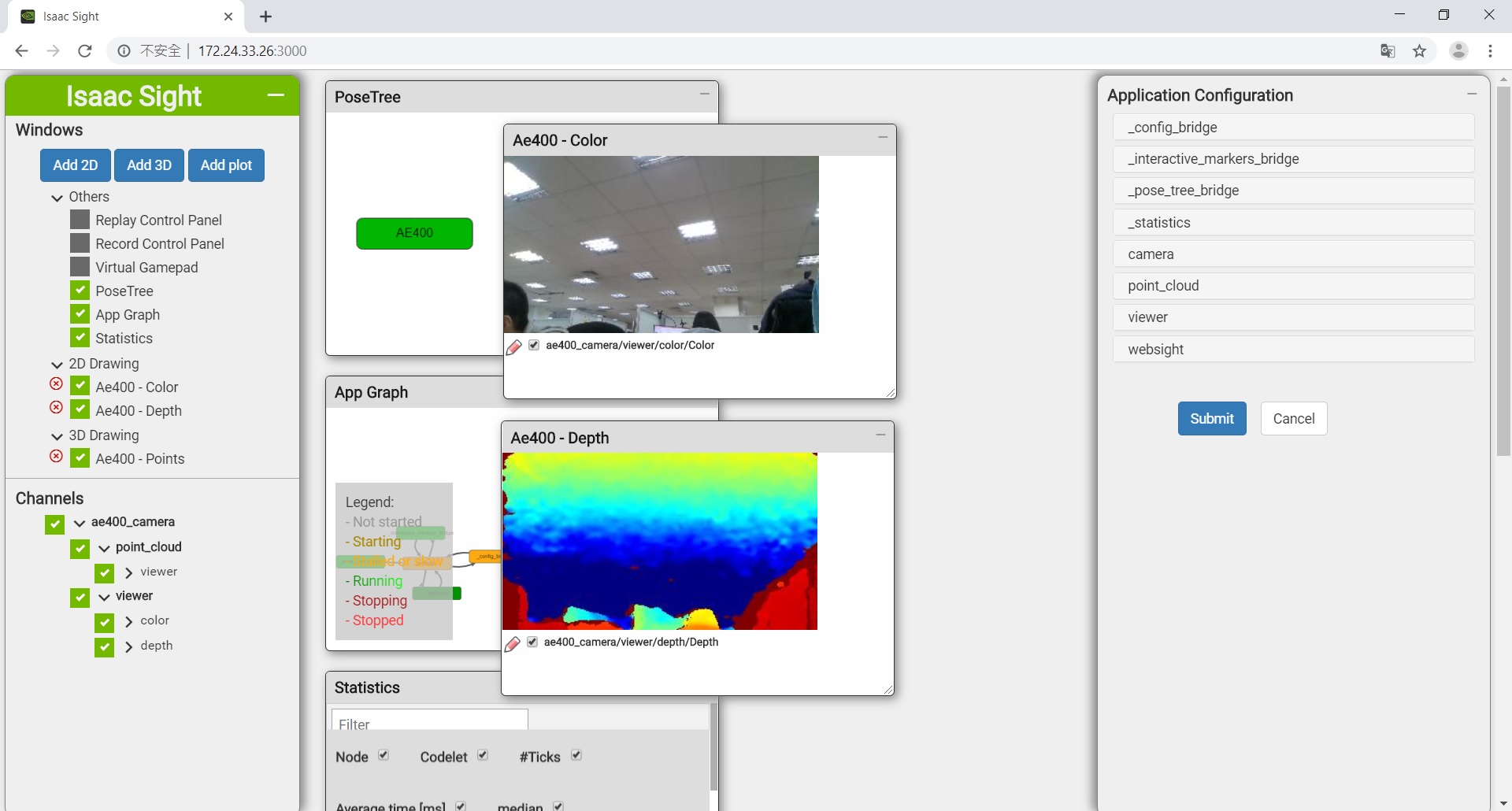The image size is (1512, 811).
Task: Collapse the Isaac Sight sidebar with minus icon
Action: (x=276, y=95)
